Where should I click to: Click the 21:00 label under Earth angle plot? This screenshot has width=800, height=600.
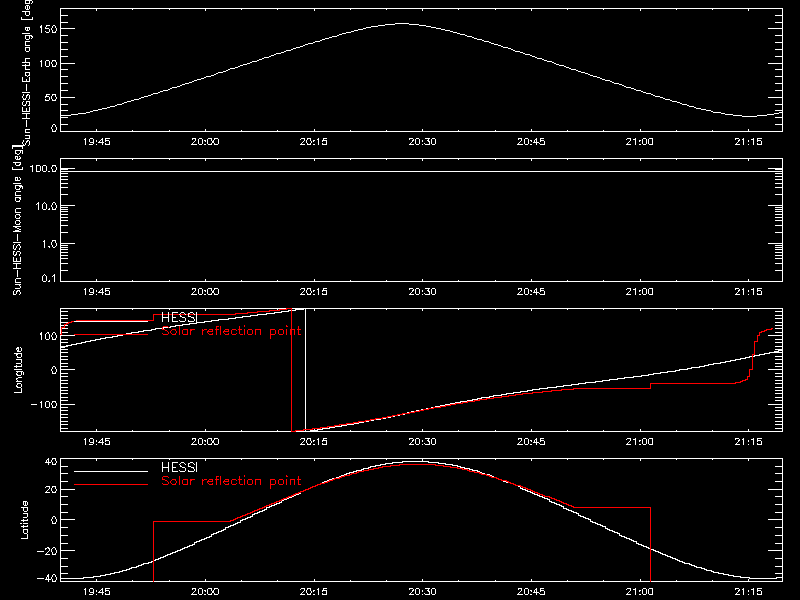(x=640, y=142)
